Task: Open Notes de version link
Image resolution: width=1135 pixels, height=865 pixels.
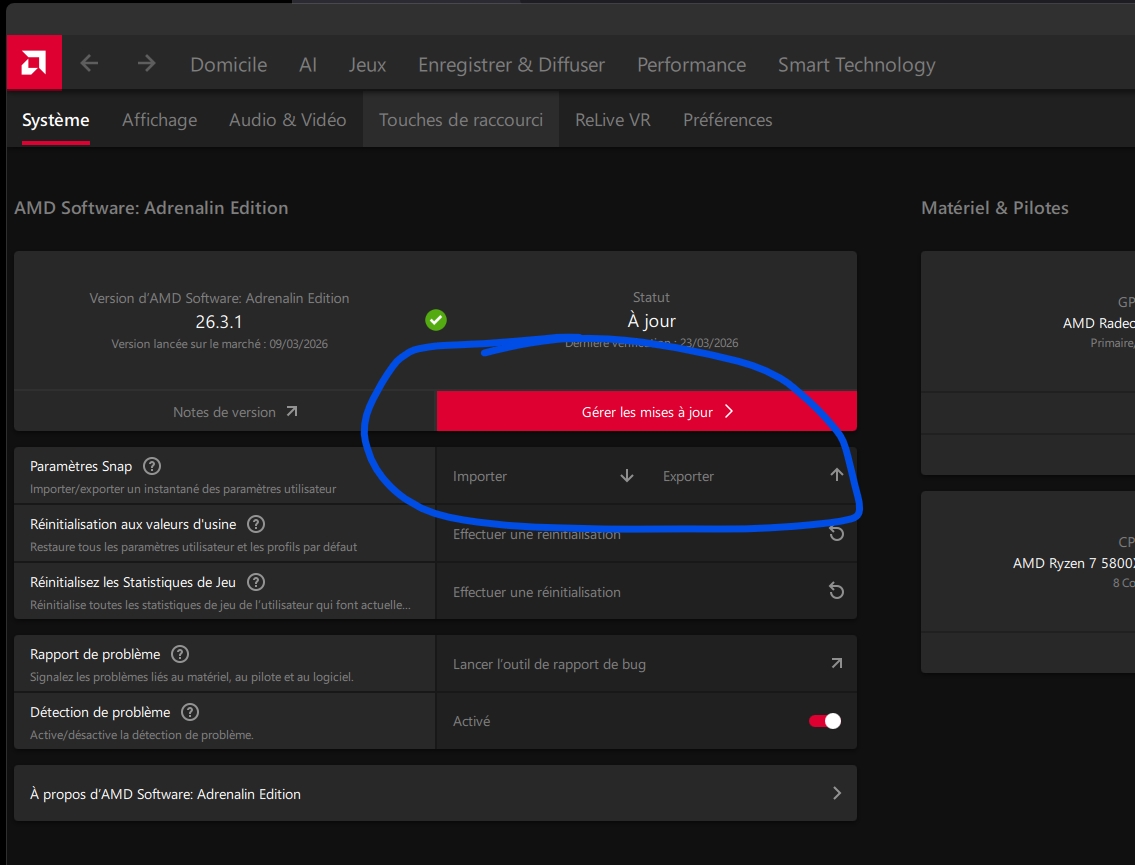Action: click(235, 412)
